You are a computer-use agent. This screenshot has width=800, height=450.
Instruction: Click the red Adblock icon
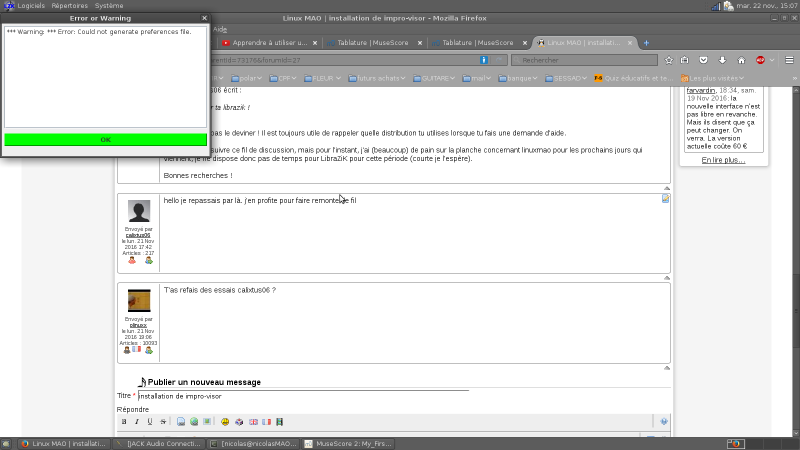[x=760, y=60]
